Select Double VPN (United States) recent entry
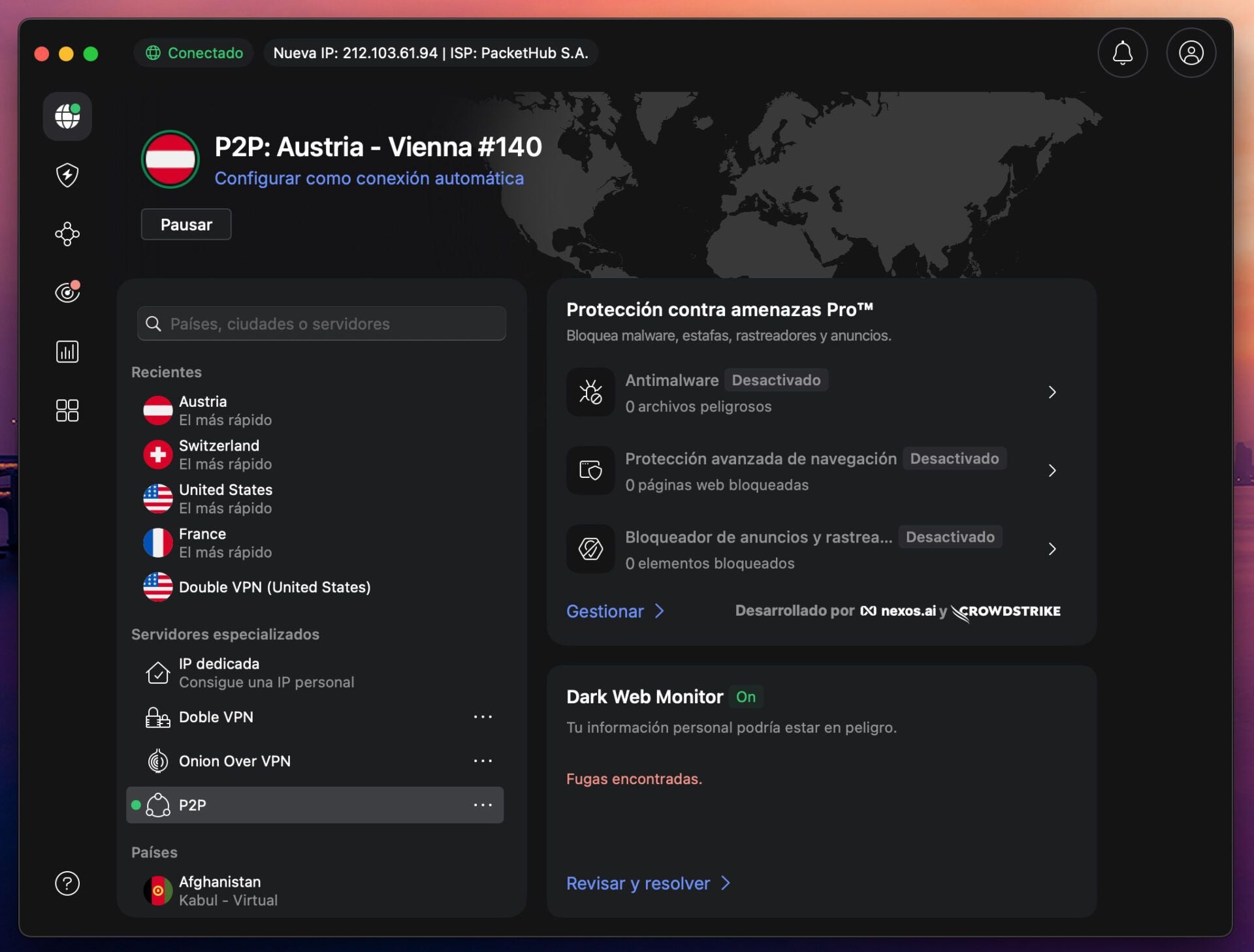 [315, 587]
